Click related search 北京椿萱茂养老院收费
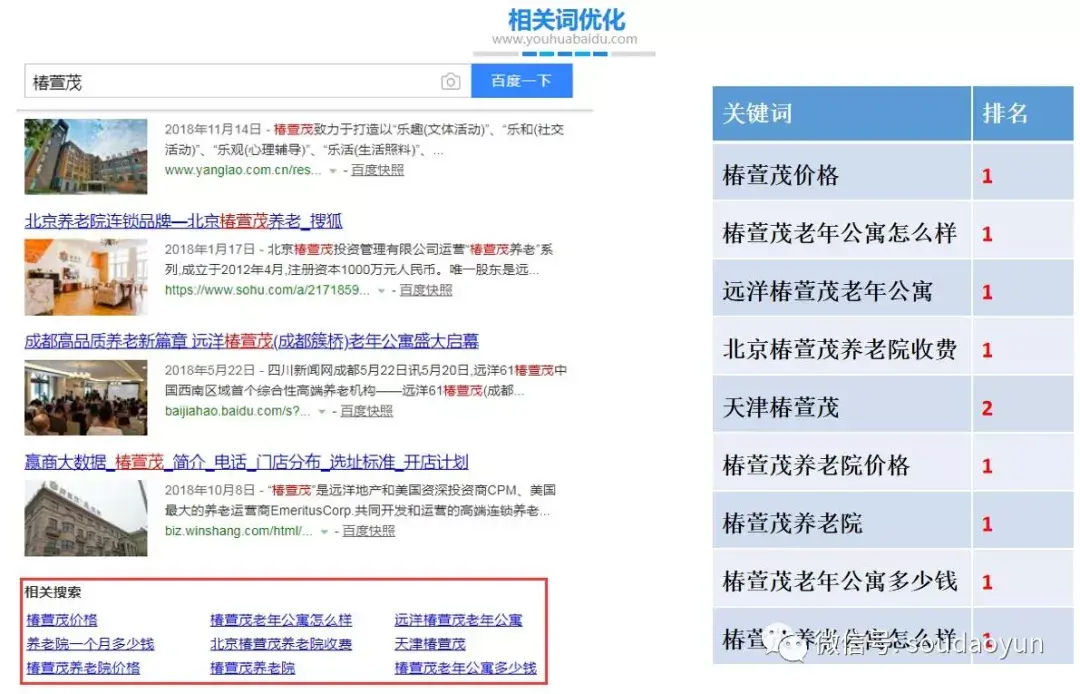 281,644
